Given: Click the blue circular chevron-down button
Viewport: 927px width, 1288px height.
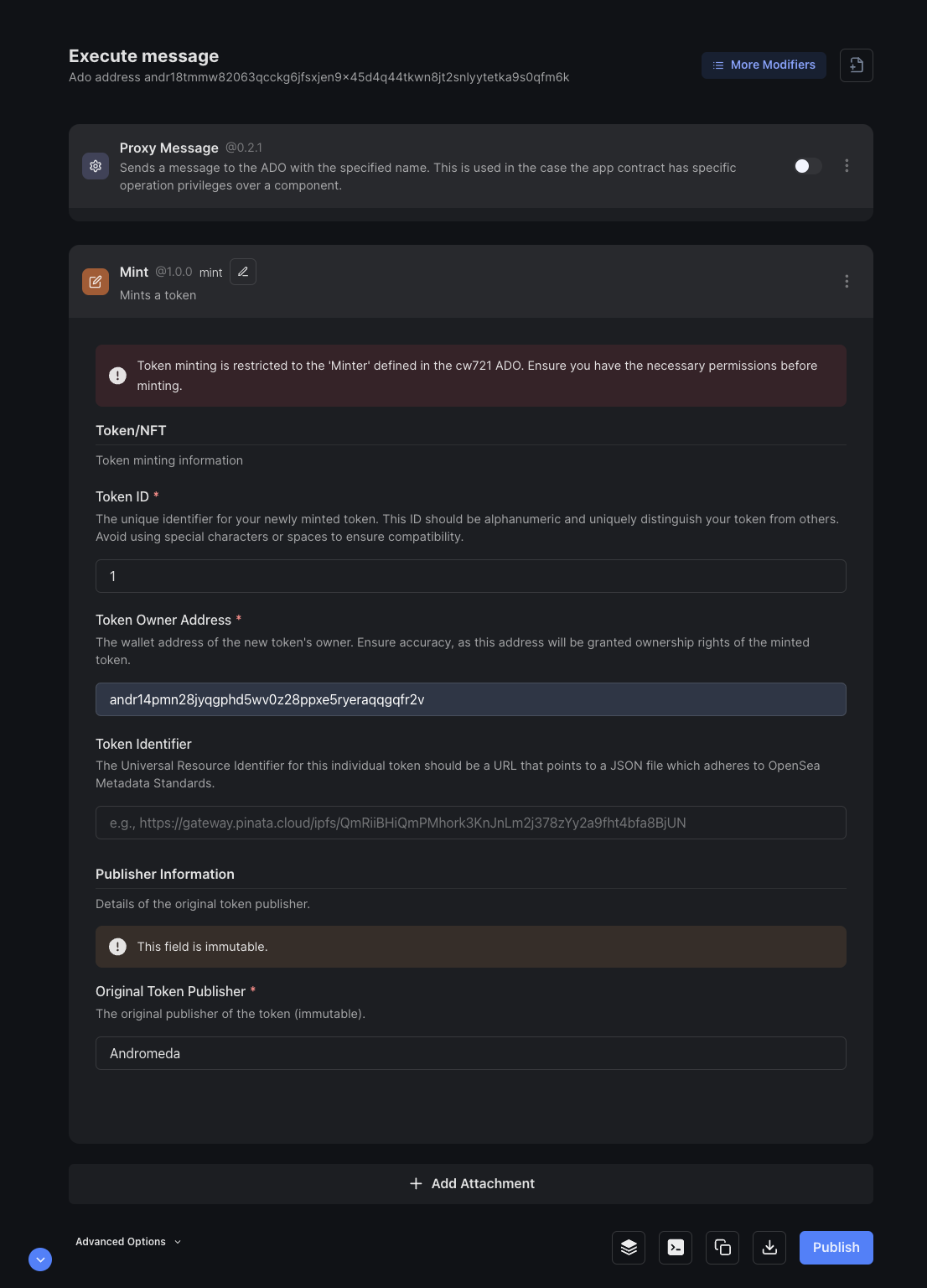Looking at the screenshot, I should click(x=40, y=1259).
